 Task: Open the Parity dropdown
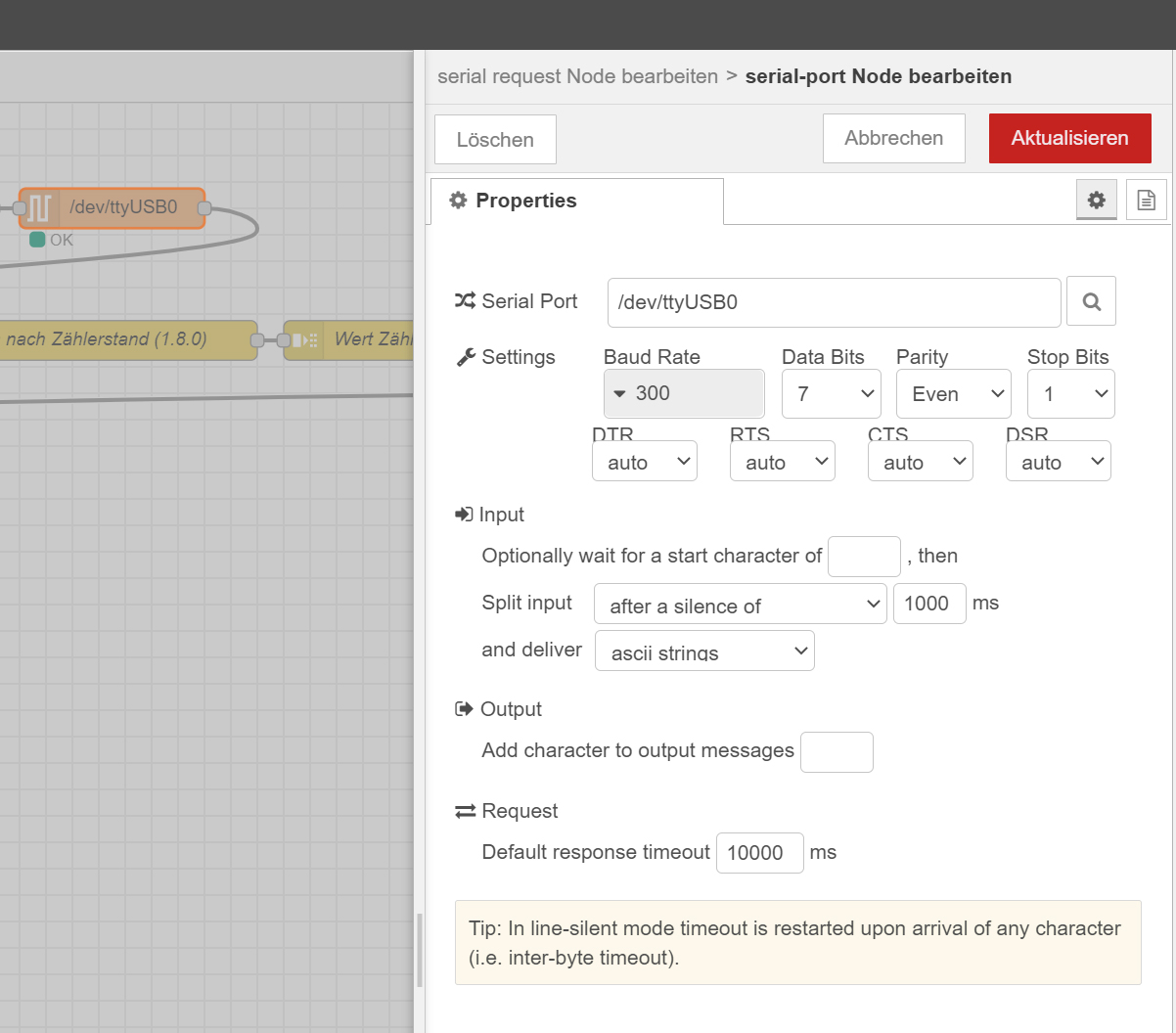click(953, 393)
